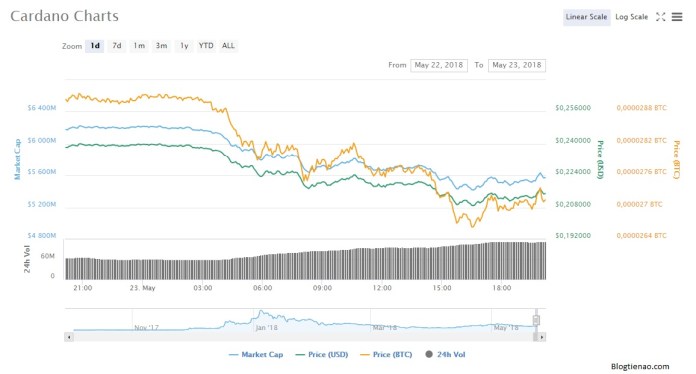Select the 1y zoom range
This screenshot has height=374, width=696.
pyautogui.click(x=184, y=46)
